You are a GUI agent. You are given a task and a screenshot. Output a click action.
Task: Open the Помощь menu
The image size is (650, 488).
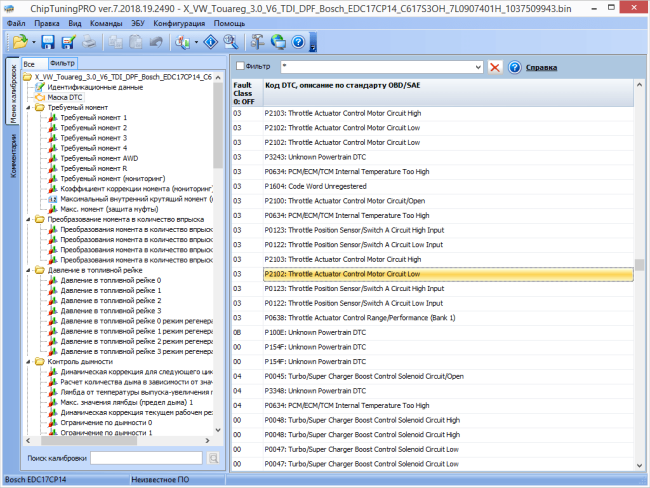coord(229,23)
